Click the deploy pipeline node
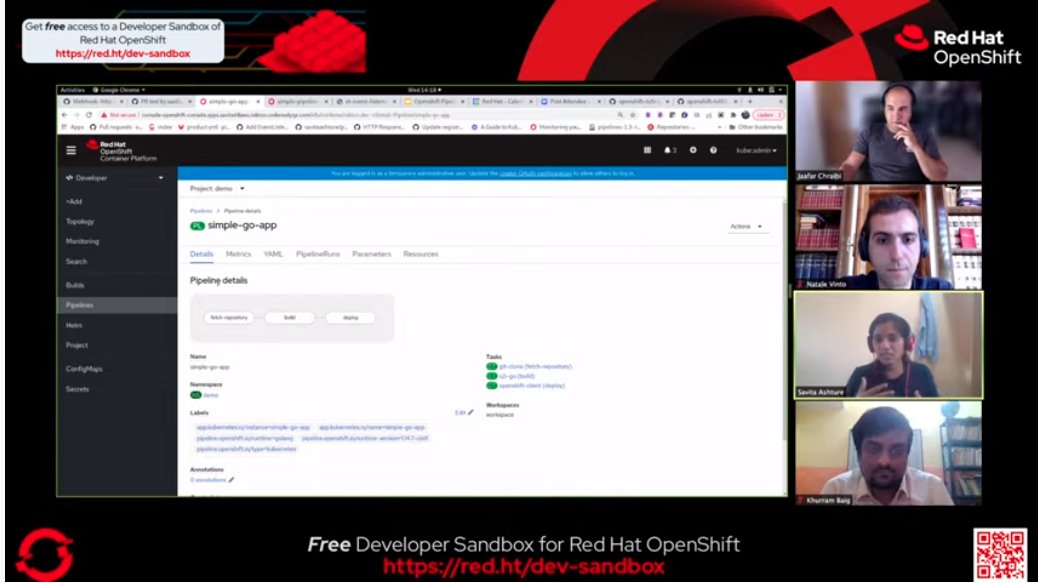The height and width of the screenshot is (583, 1038). tap(350, 318)
